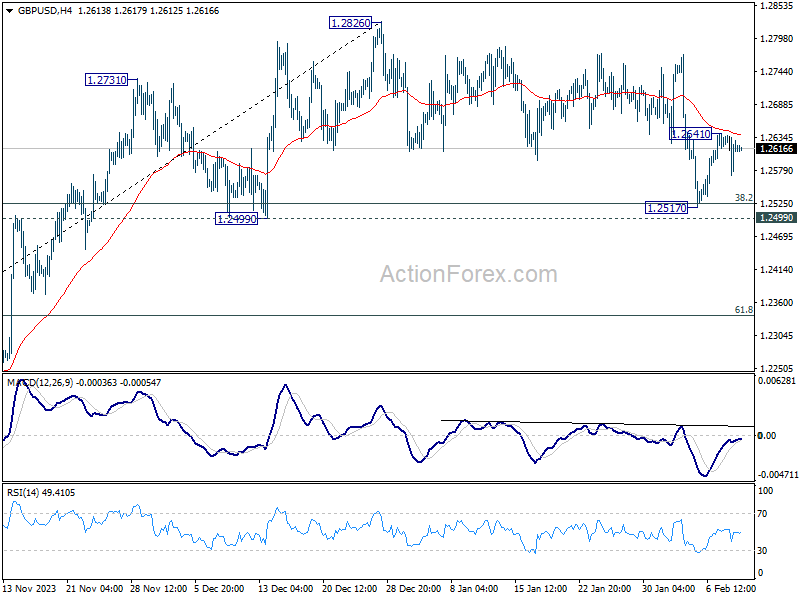Click the 22 Jan 20:00 time label
Screen dimensions: 800x600
606,589
